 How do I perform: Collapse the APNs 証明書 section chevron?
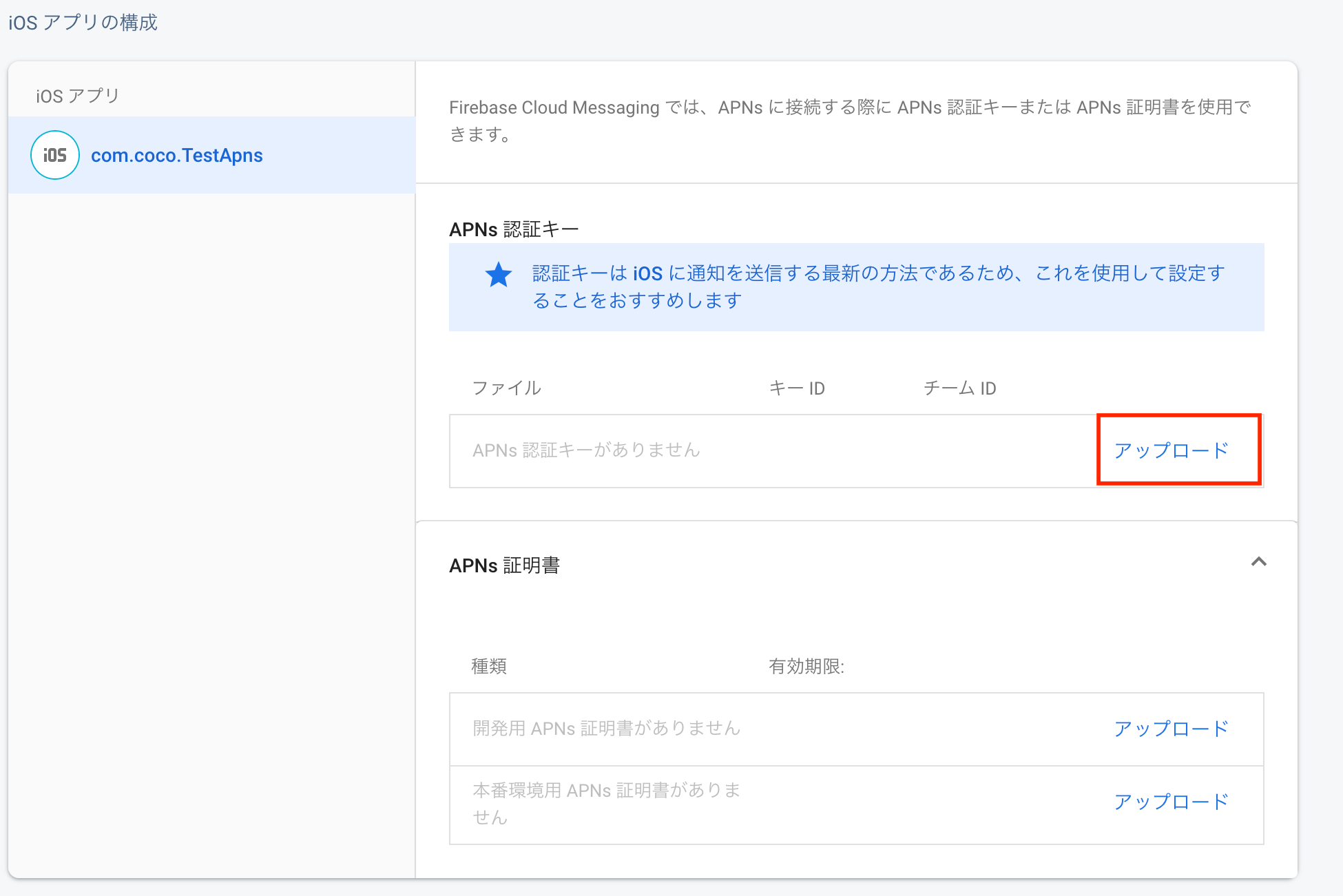[x=1258, y=562]
